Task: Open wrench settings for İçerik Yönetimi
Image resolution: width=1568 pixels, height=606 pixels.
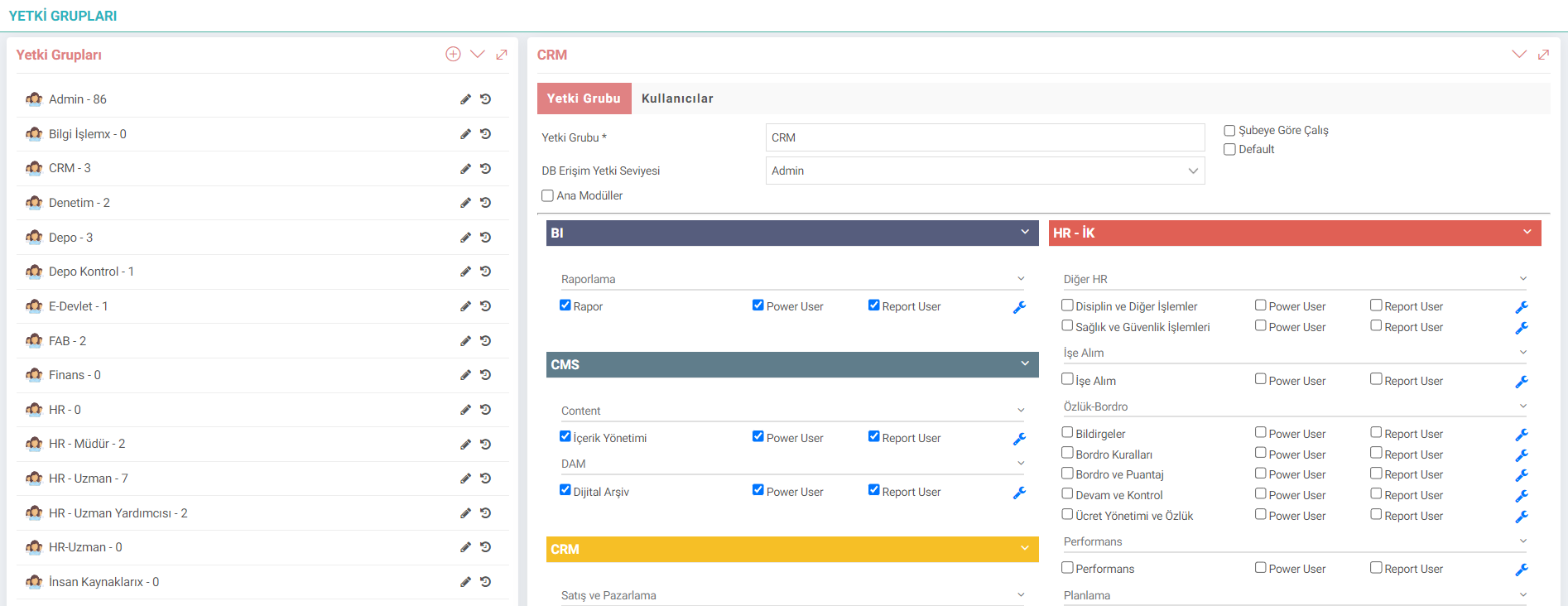Action: [x=1019, y=439]
